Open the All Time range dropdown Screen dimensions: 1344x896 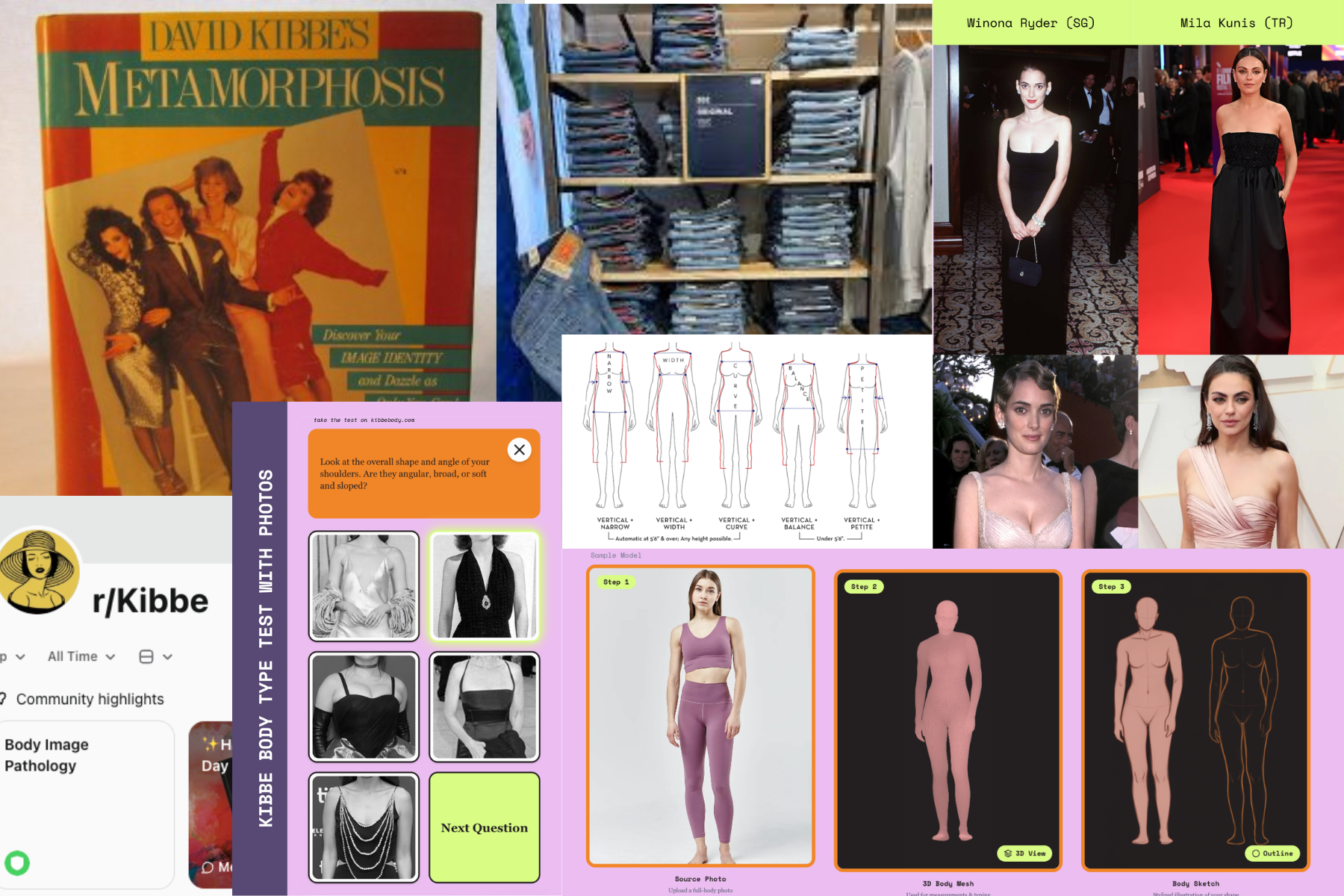click(x=81, y=656)
